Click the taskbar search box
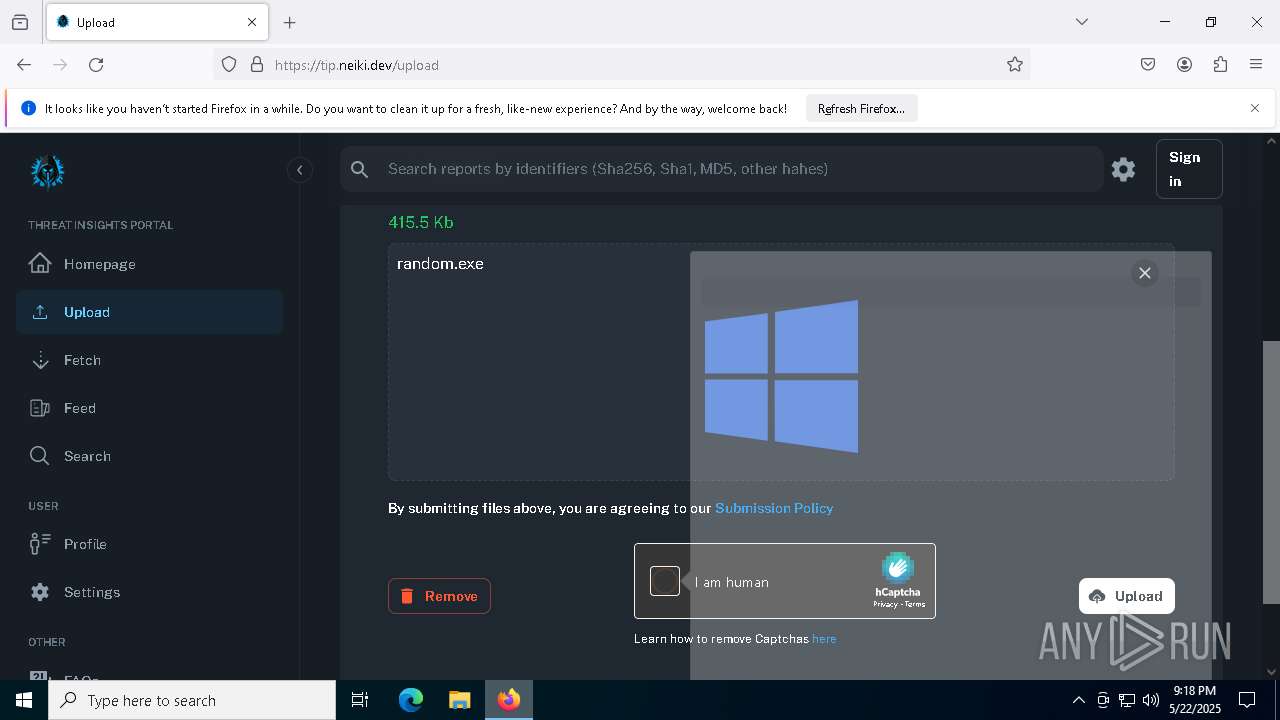1280x720 pixels. pyautogui.click(x=192, y=700)
